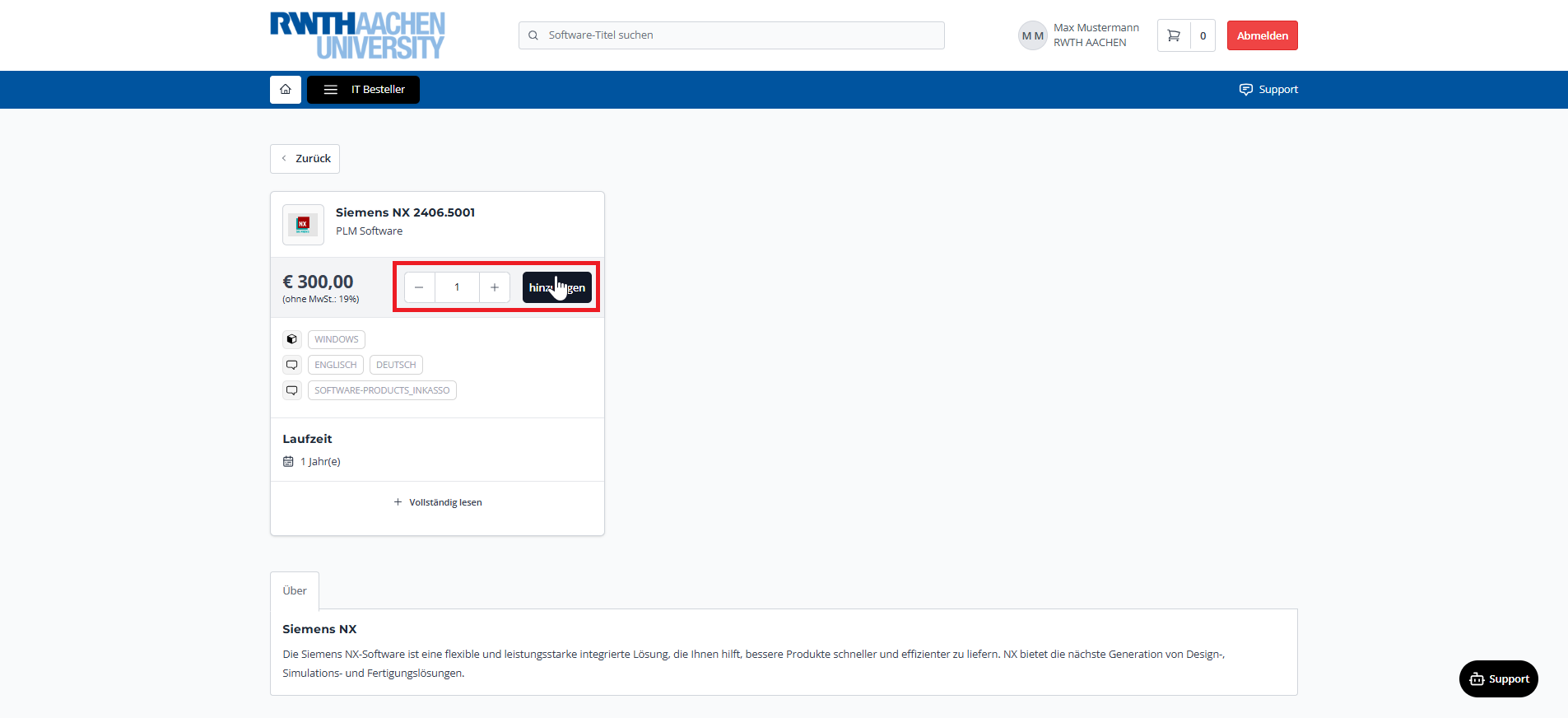The height and width of the screenshot is (718, 1568).
Task: Open the shopping cart icon
Action: (x=1174, y=35)
